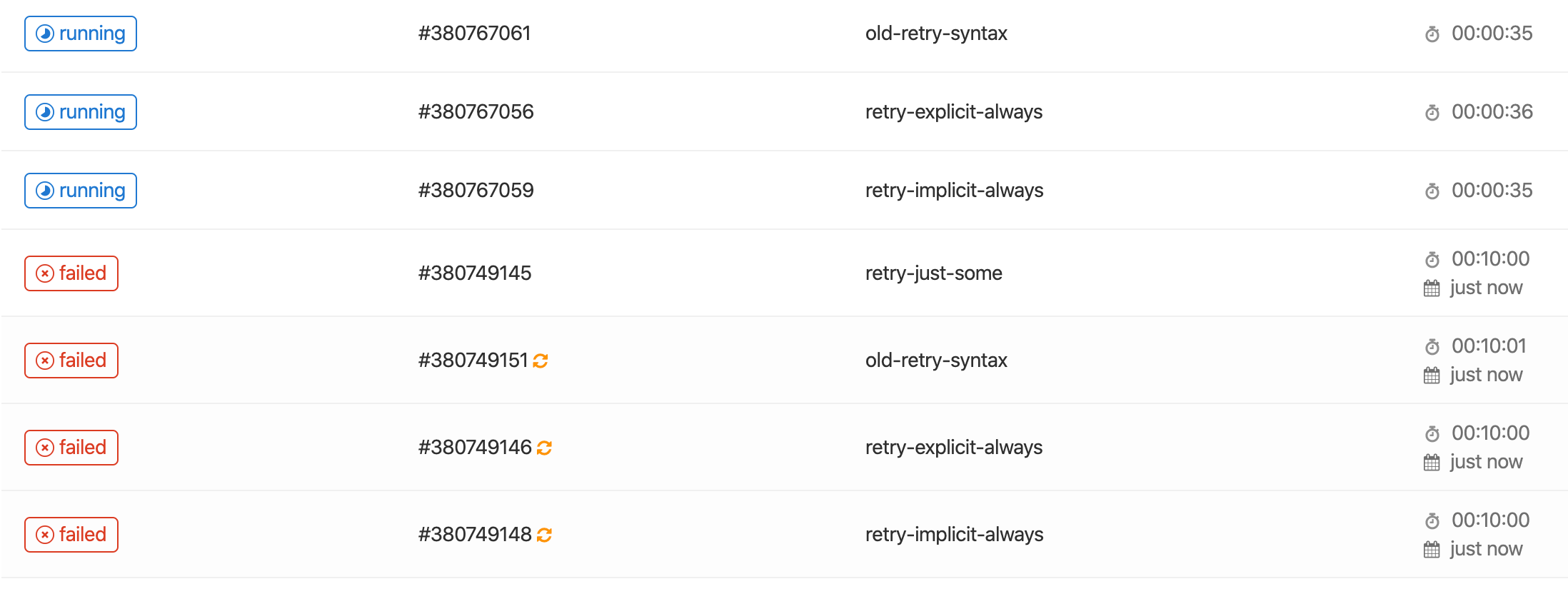The width and height of the screenshot is (1568, 594).
Task: Click stopwatch icon next to 00:00:36 duration
Action: pyautogui.click(x=1432, y=113)
